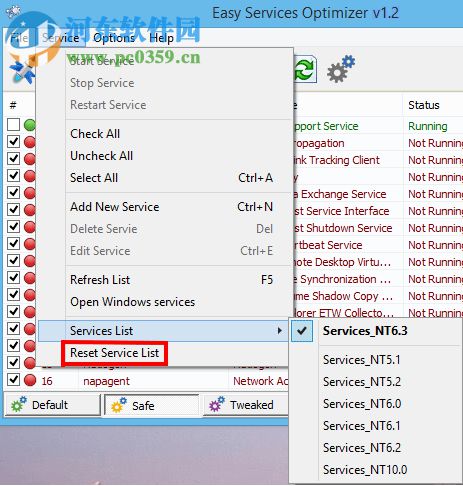Click Reset Service List entry
This screenshot has width=463, height=486.
pos(114,353)
